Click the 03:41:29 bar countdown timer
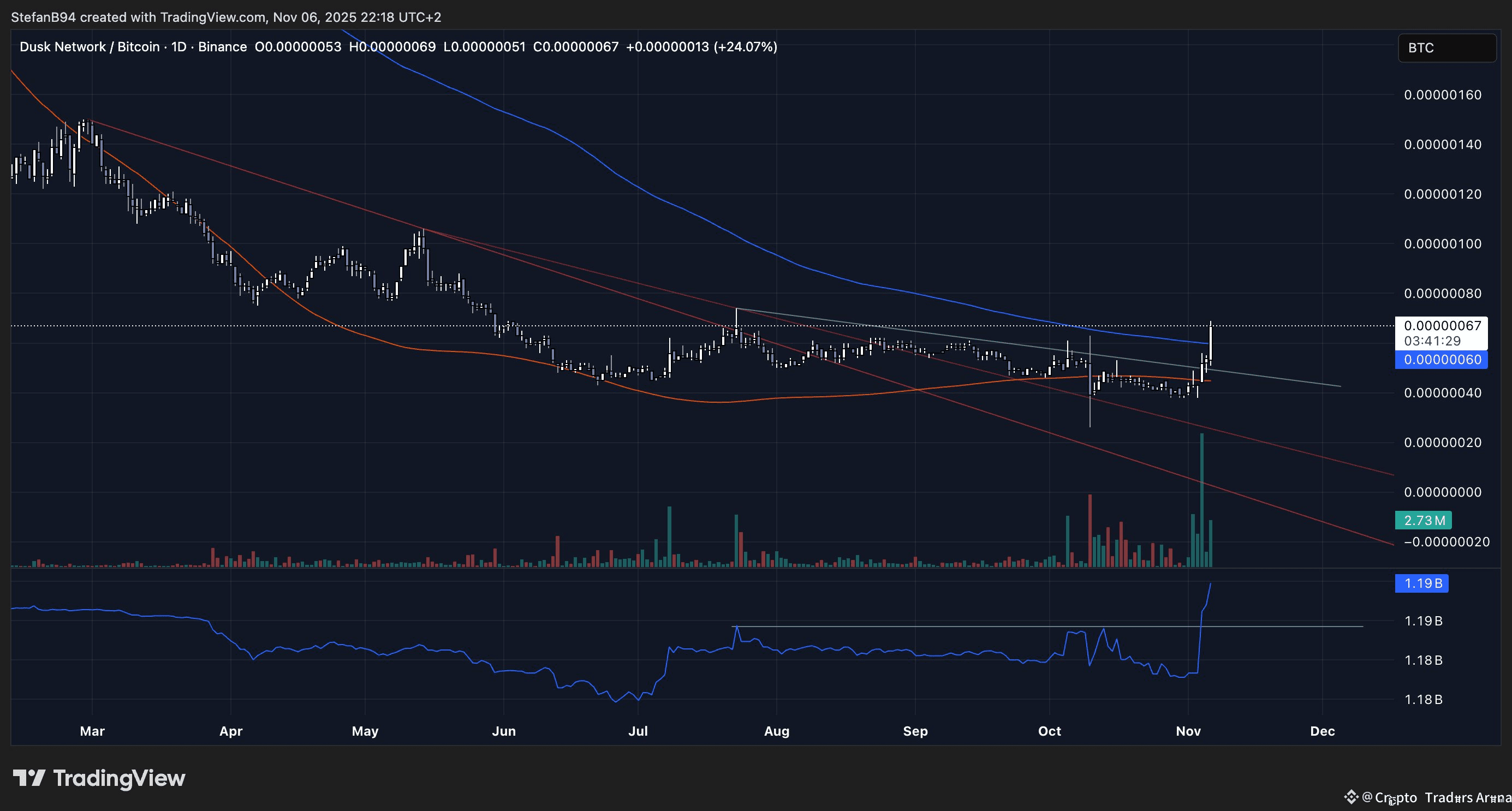Viewport: 1512px width, 811px height. (1433, 341)
